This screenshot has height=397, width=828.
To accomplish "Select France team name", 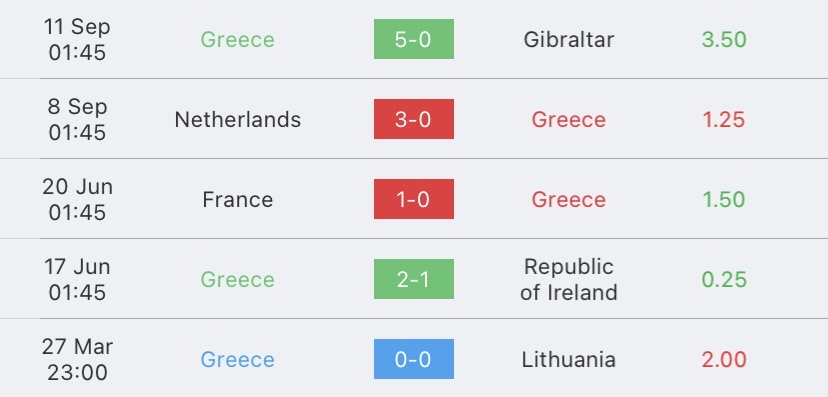I will point(238,200).
